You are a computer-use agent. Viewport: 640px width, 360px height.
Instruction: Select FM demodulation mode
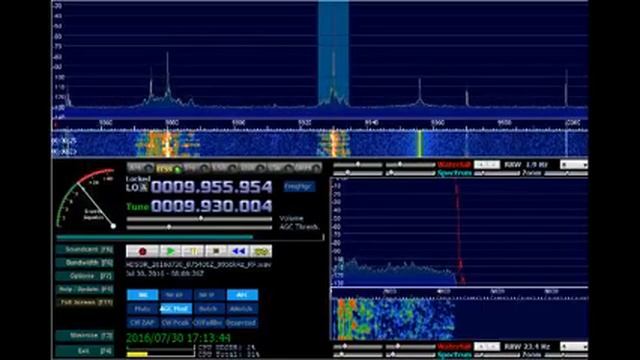(197, 168)
